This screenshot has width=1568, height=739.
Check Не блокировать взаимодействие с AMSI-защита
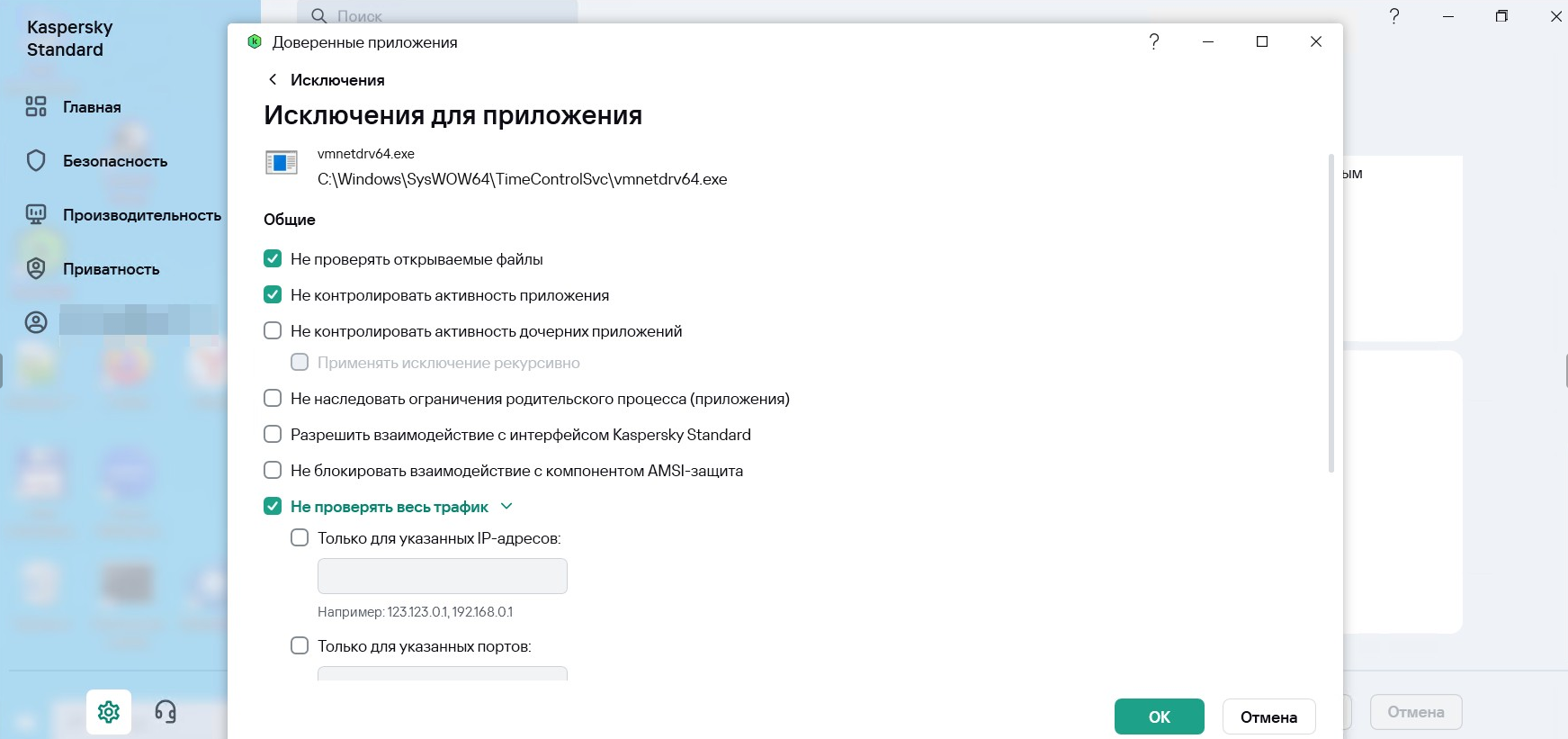(x=273, y=470)
